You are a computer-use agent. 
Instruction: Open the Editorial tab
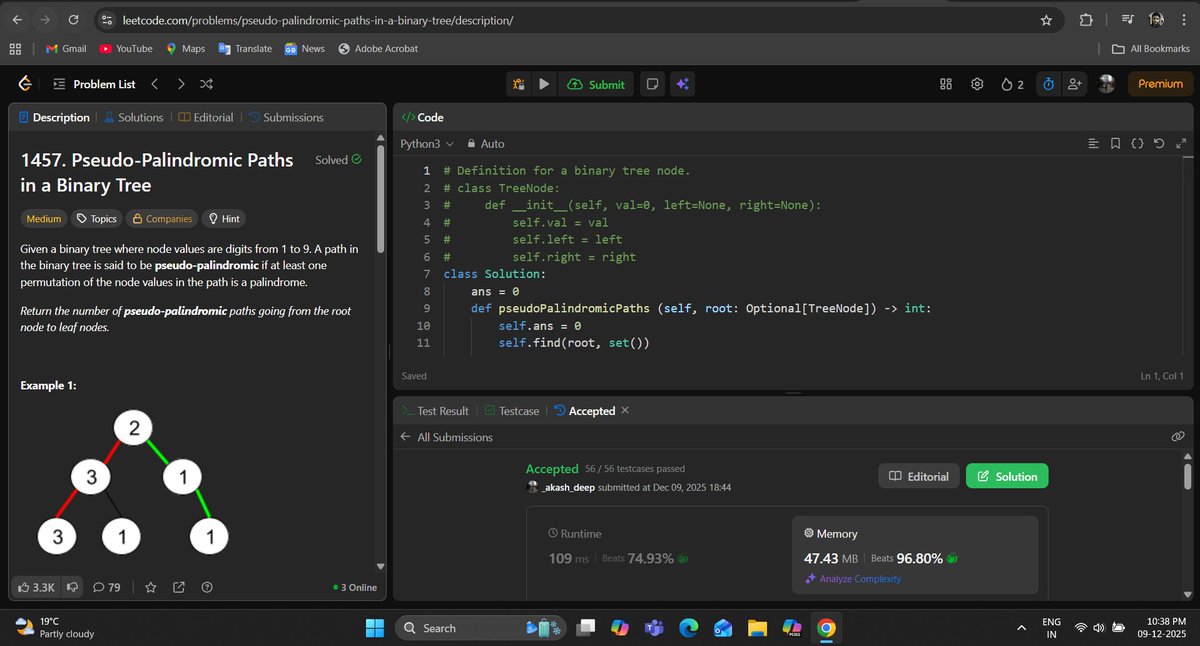(x=206, y=117)
